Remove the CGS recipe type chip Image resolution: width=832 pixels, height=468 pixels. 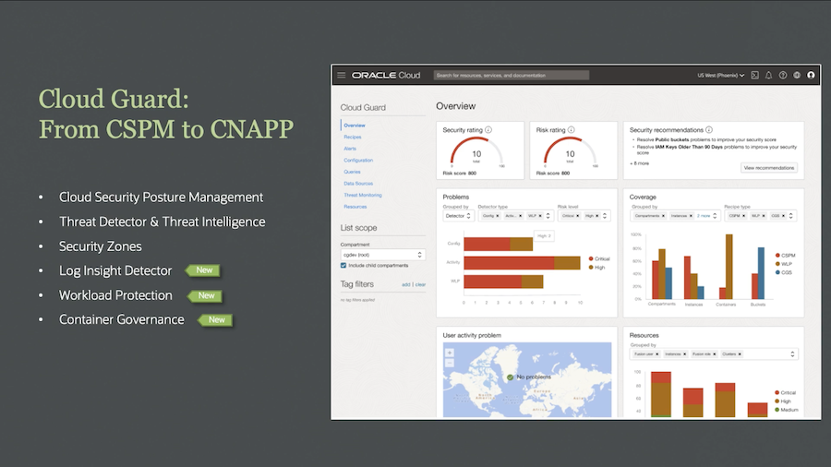(x=783, y=216)
